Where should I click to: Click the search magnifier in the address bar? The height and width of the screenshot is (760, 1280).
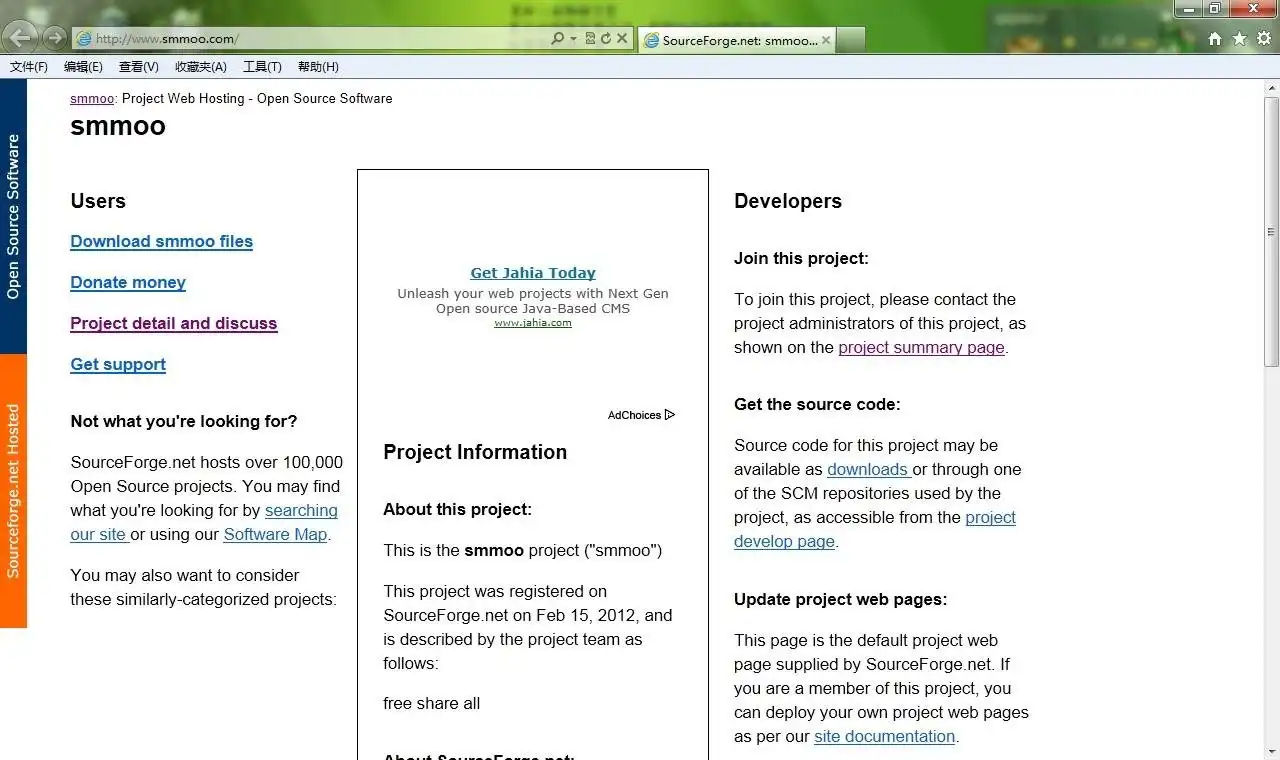(x=558, y=38)
